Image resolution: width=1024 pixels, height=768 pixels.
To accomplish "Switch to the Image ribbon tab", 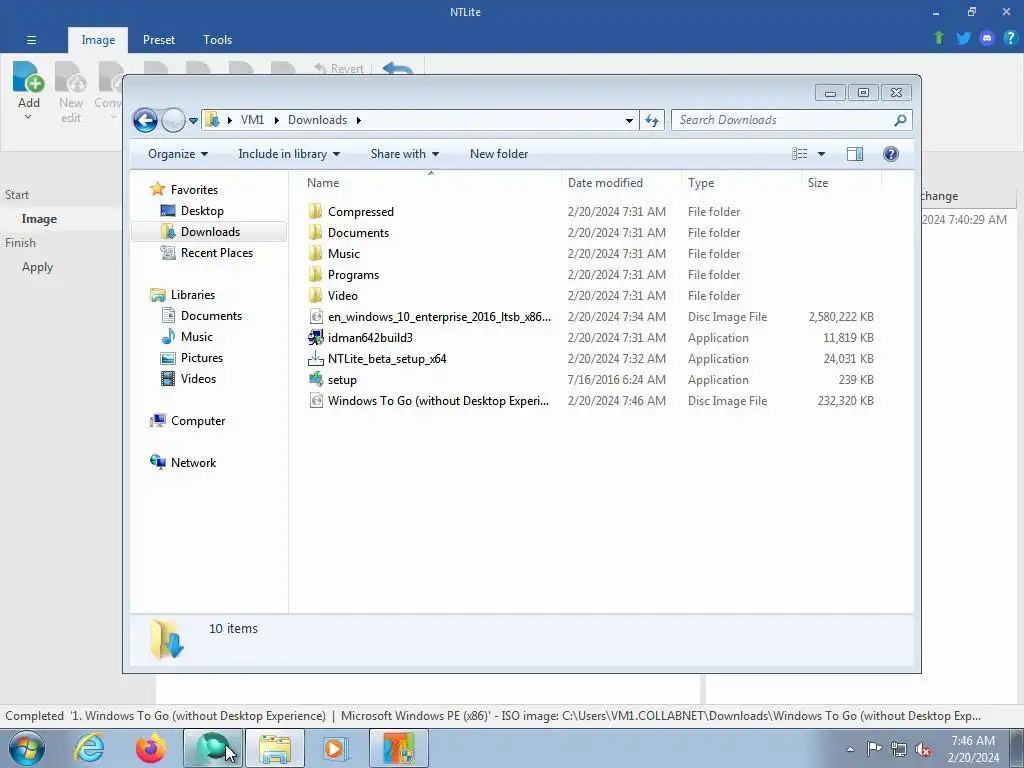I will [x=98, y=40].
